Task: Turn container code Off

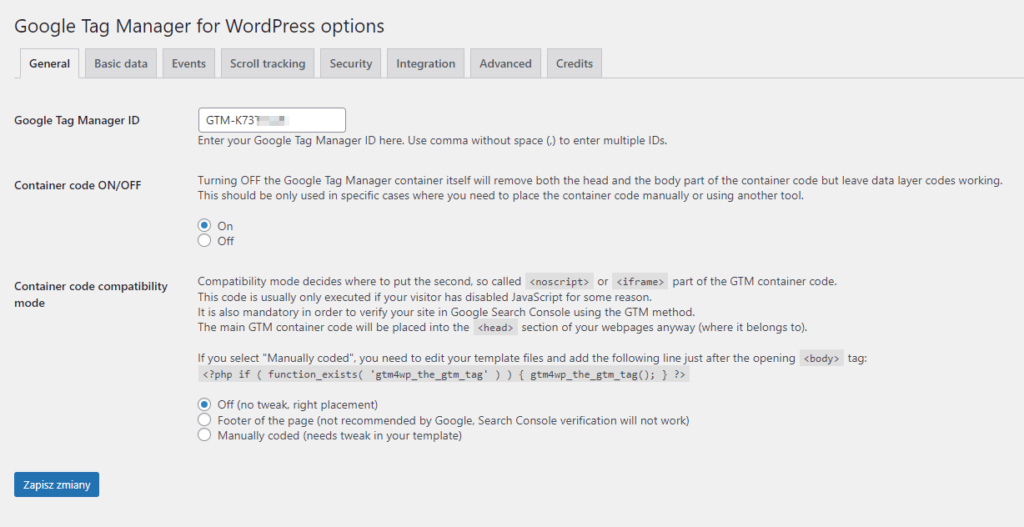Action: (204, 241)
